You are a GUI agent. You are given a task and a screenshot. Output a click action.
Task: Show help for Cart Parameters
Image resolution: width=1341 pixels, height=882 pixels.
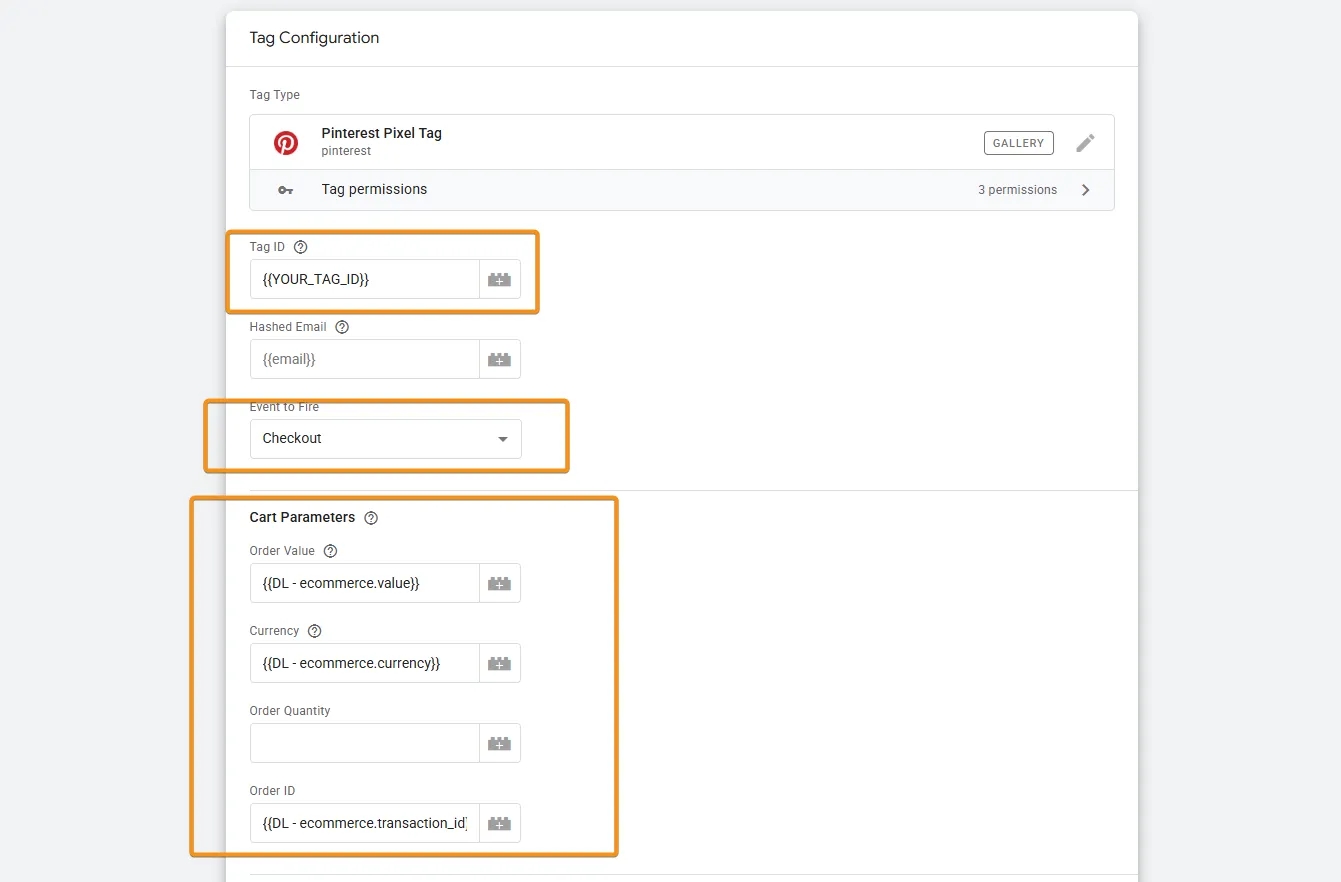(371, 518)
